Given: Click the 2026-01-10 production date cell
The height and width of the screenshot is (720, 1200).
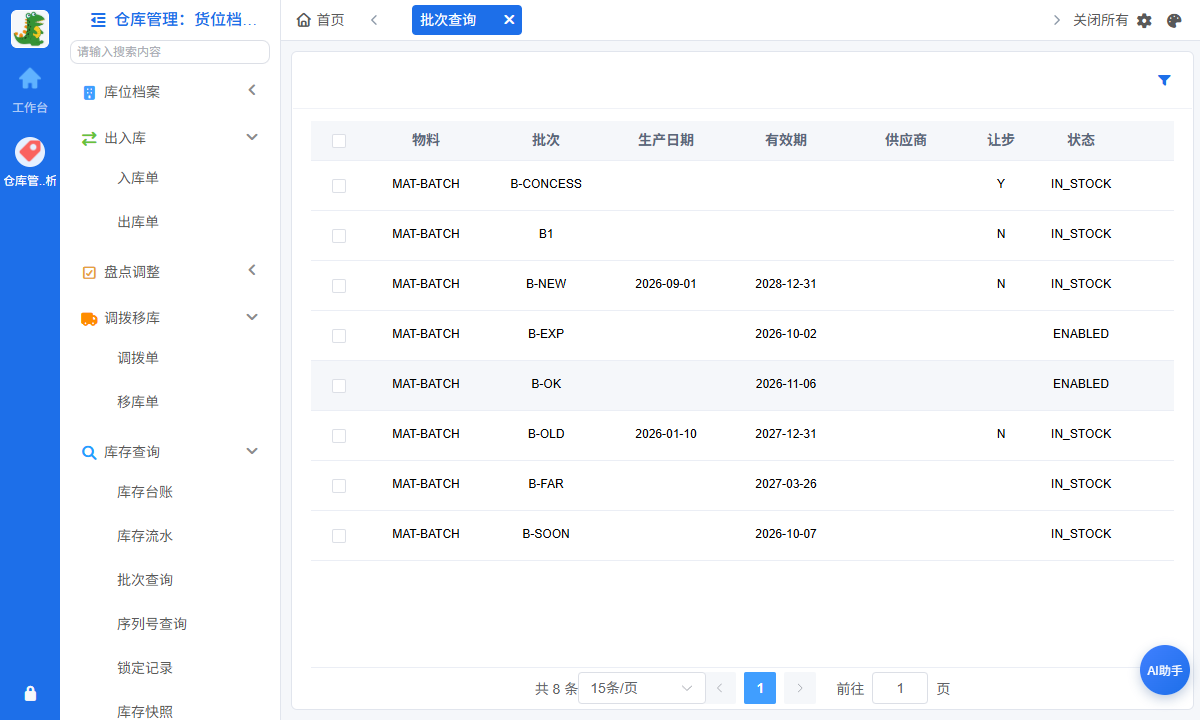Looking at the screenshot, I should pos(666,434).
